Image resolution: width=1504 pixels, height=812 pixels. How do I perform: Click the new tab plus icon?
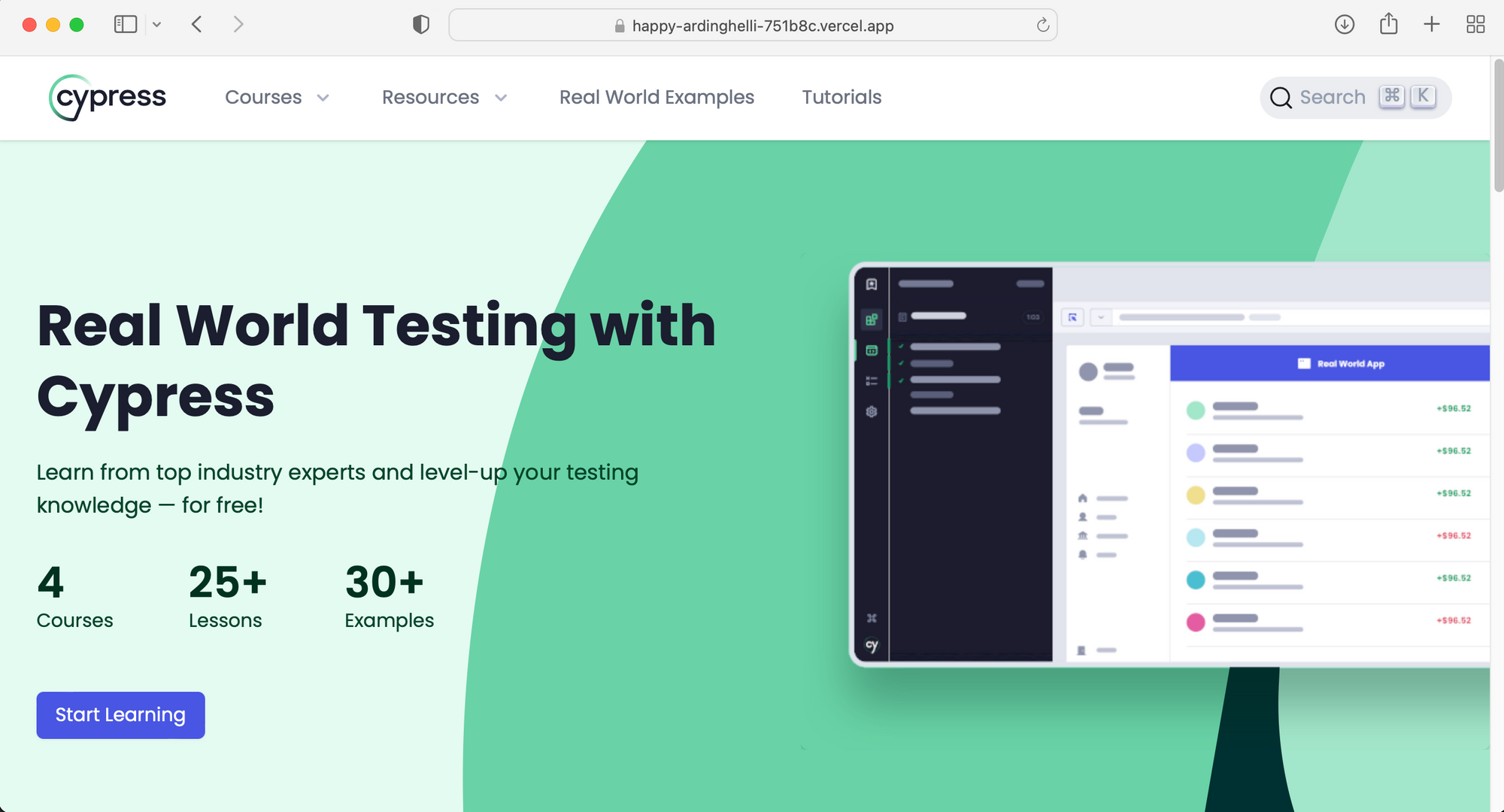coord(1430,25)
